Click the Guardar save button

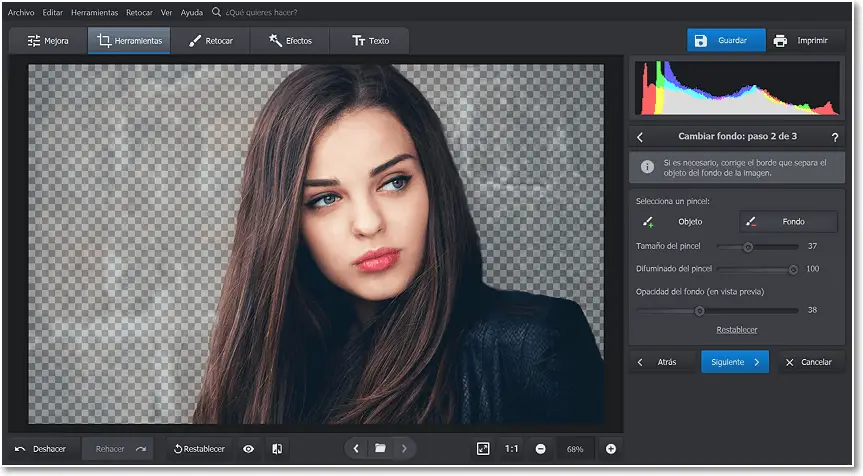tap(726, 40)
